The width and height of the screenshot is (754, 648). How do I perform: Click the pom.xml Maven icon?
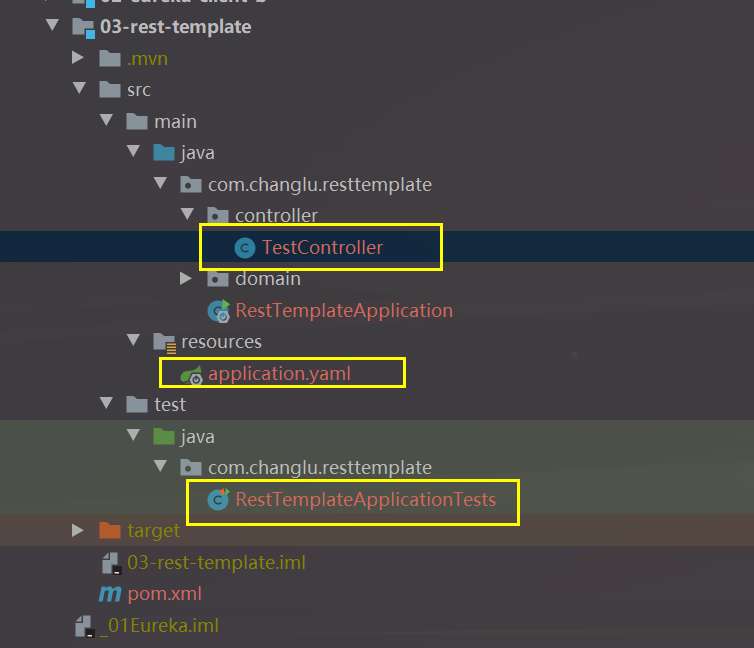[x=109, y=594]
